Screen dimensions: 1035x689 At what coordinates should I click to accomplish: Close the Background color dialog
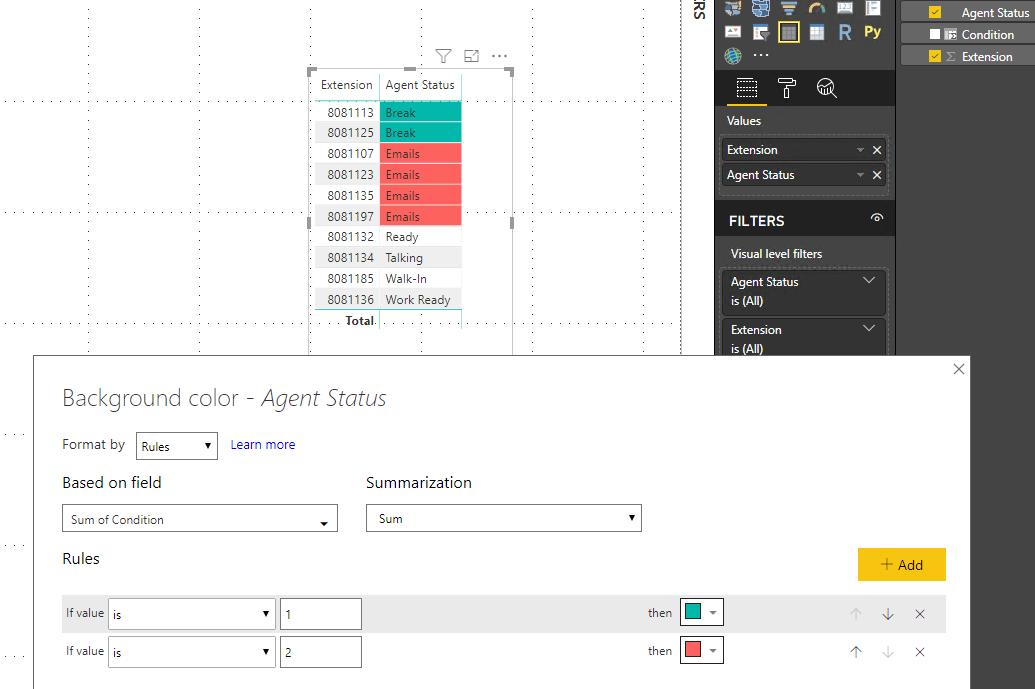point(959,369)
